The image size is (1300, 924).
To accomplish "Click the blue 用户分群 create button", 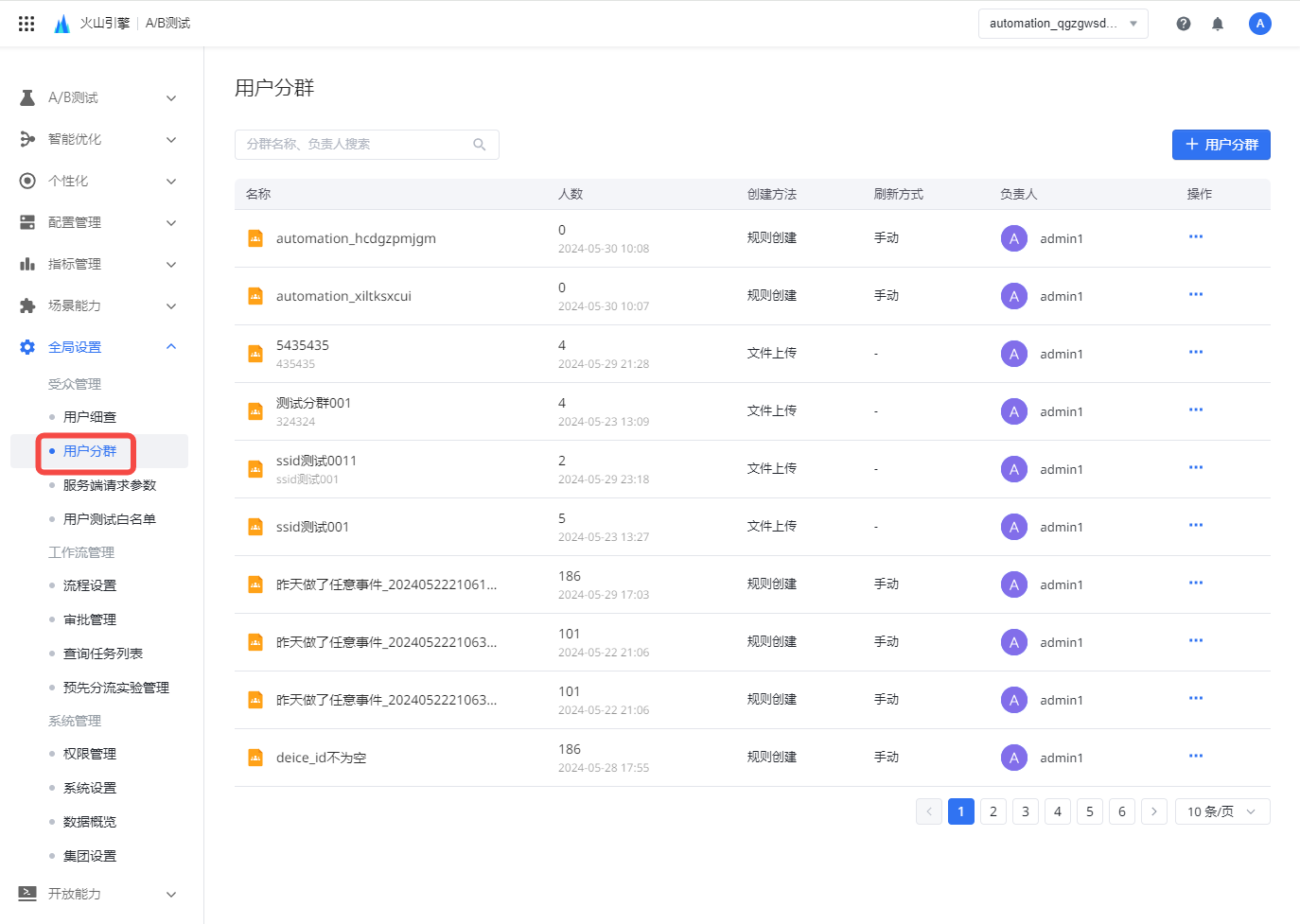I will click(1221, 145).
